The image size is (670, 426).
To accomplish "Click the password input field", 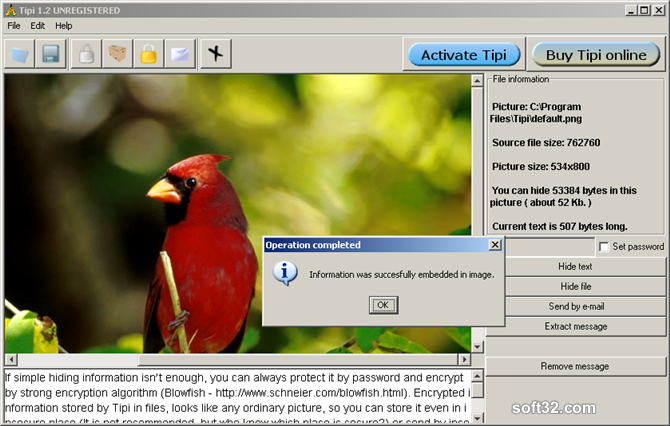I will 550,247.
